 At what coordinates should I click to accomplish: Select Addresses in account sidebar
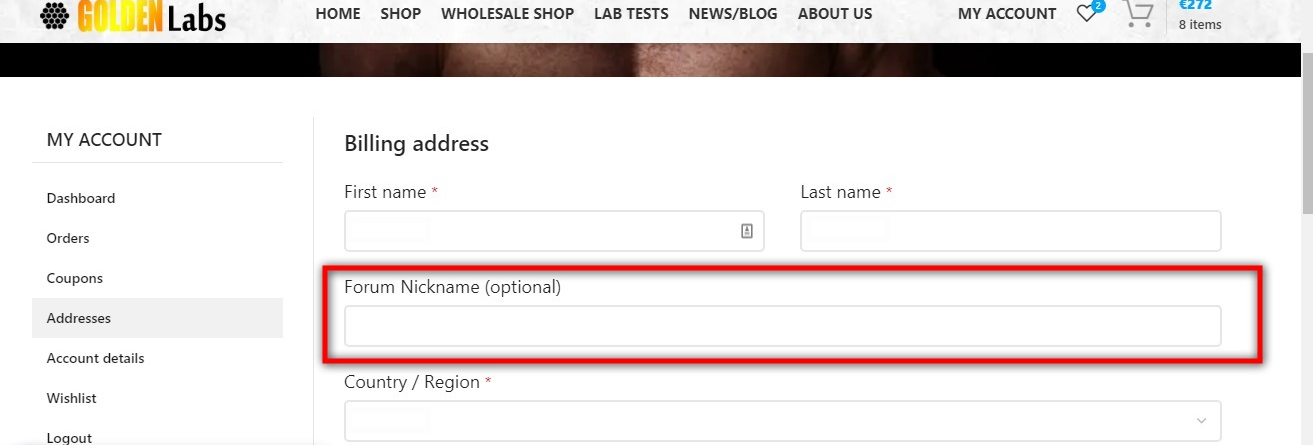79,318
